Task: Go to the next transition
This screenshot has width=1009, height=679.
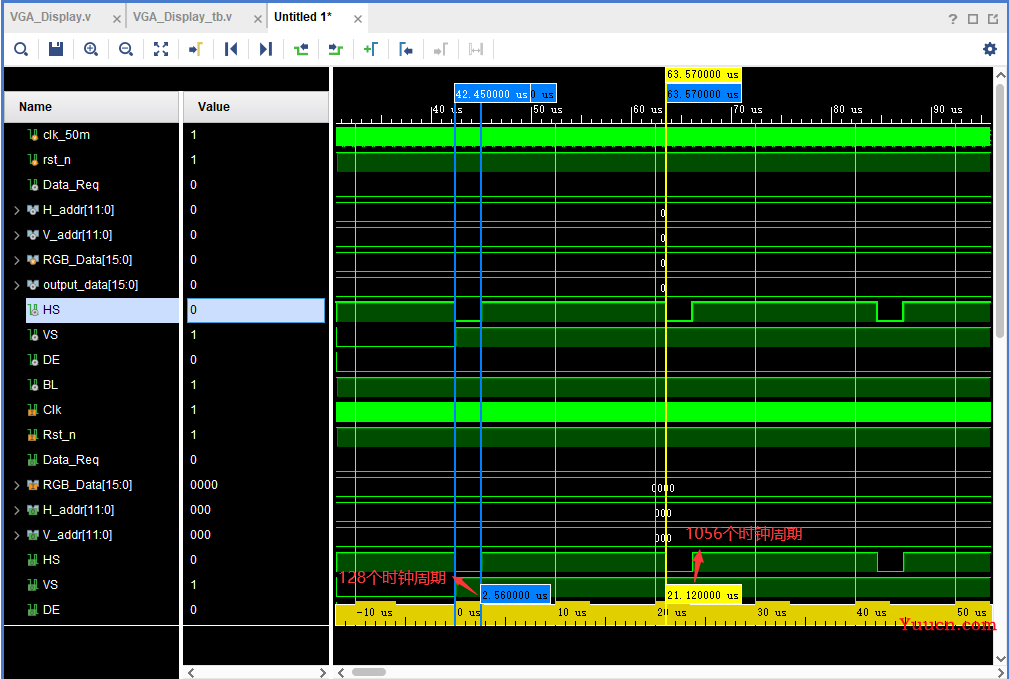Action: pos(335,50)
